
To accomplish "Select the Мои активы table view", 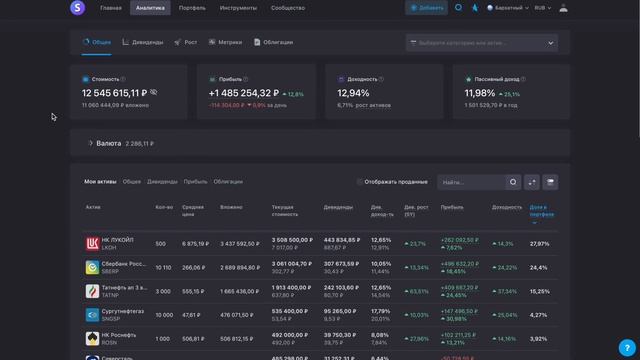I will 100,182.
